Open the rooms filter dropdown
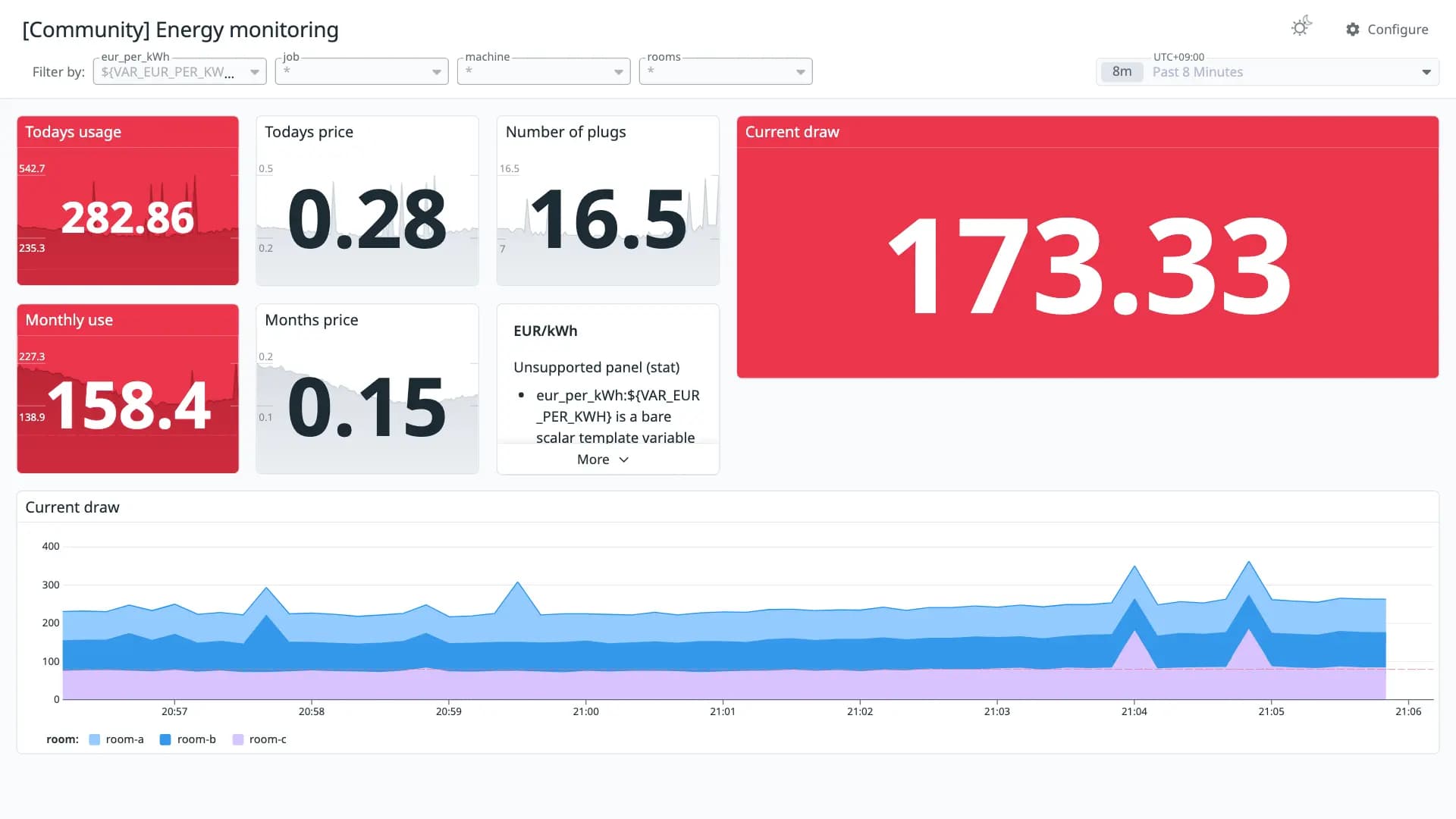The image size is (1456, 819). pyautogui.click(x=726, y=71)
